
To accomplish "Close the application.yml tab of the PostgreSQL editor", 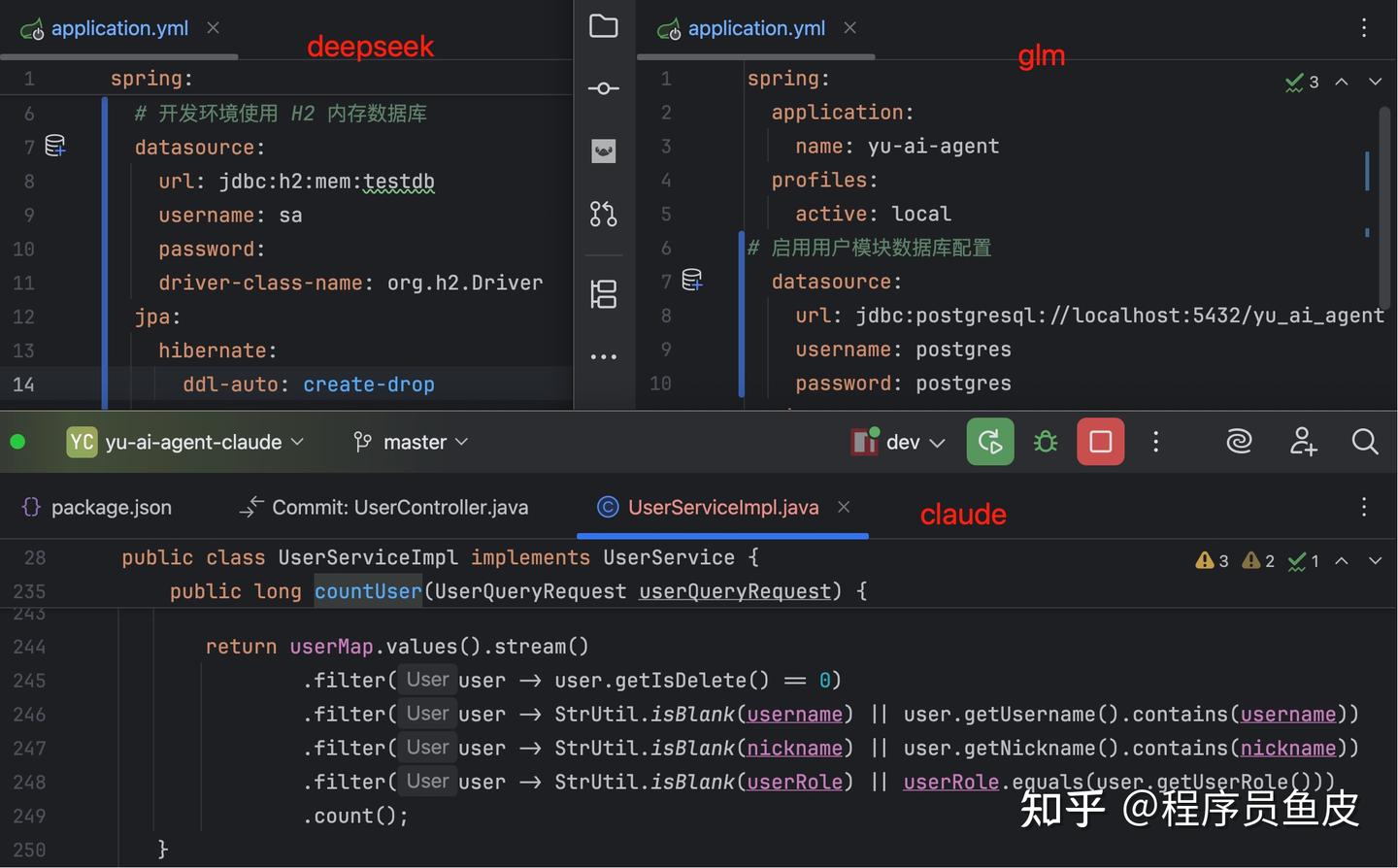I will point(849,28).
